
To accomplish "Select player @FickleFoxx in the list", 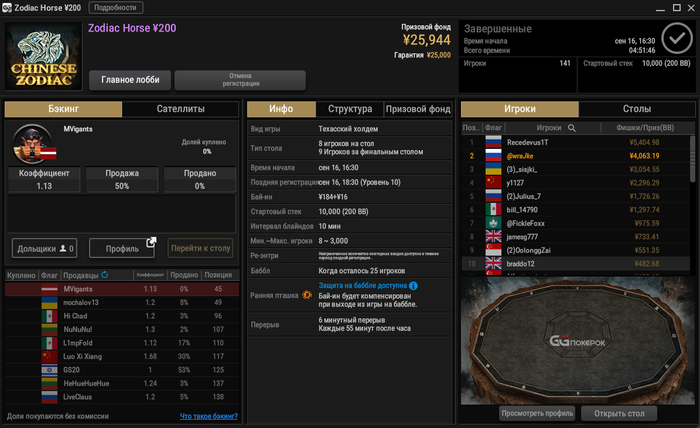I will tap(575, 223).
